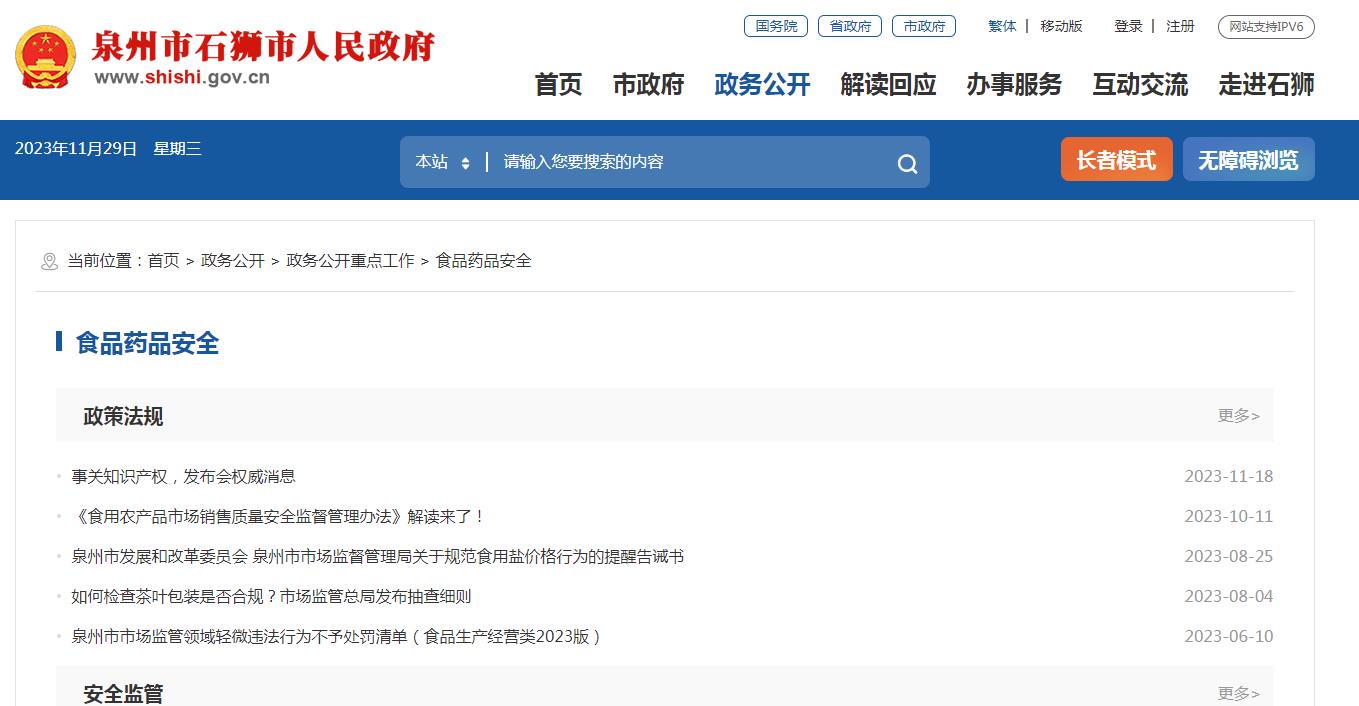Select 解读回应 navigation item
This screenshot has height=706, width=1359.
coord(888,85)
